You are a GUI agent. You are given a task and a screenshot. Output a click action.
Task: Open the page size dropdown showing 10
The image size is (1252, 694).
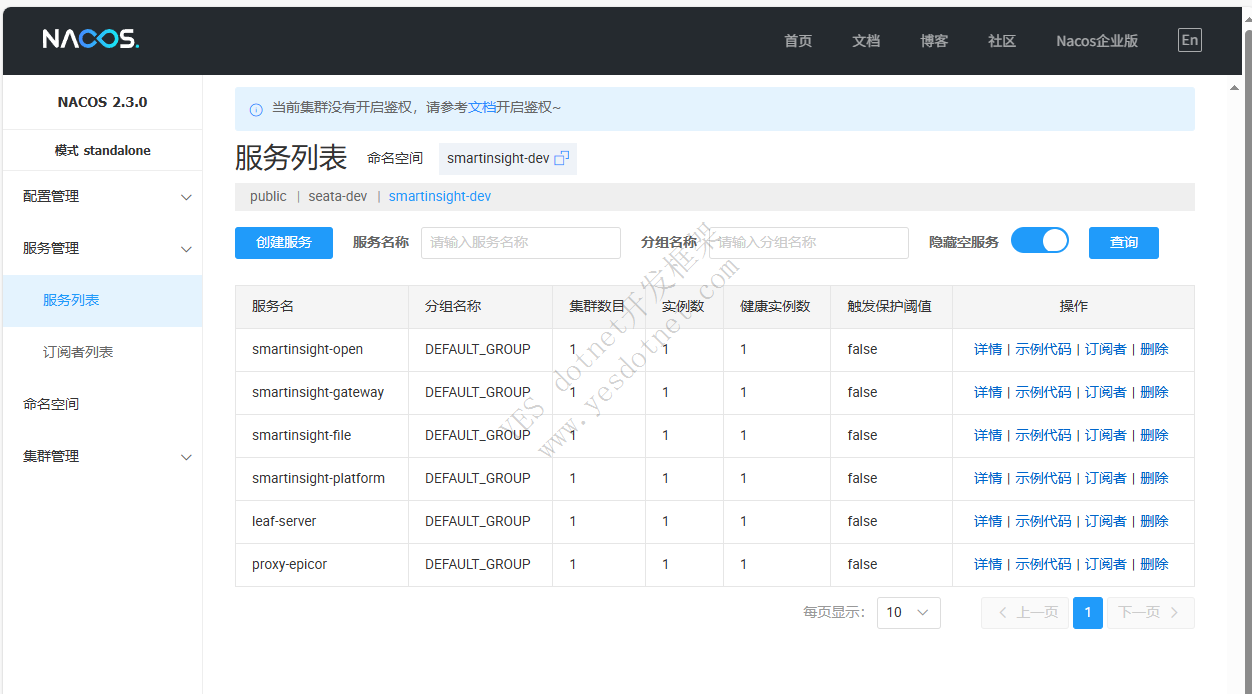coord(909,612)
